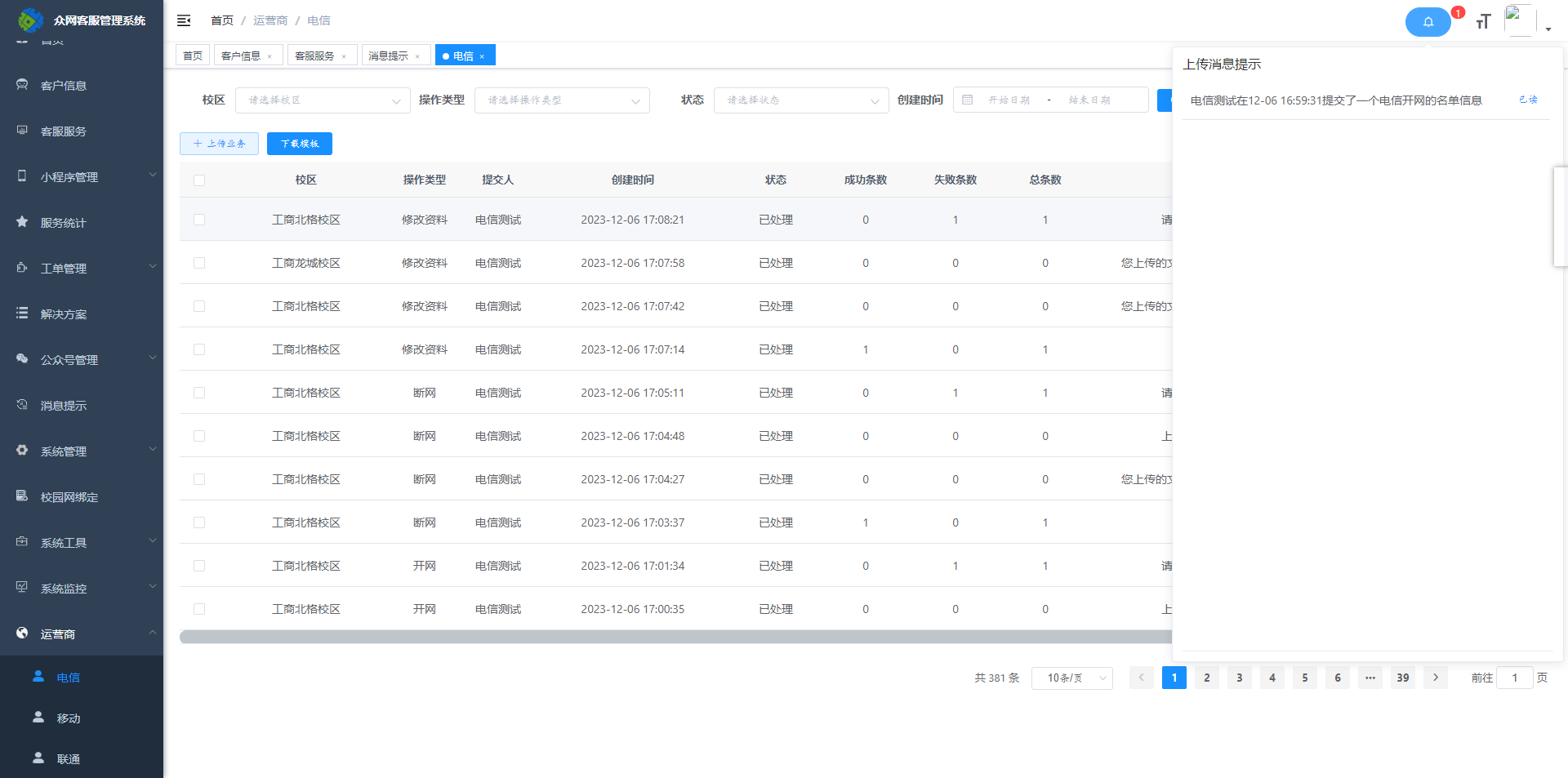This screenshot has width=1568, height=778.
Task: Check the row created 2023-12-06 17:08:21
Action: [x=199, y=220]
